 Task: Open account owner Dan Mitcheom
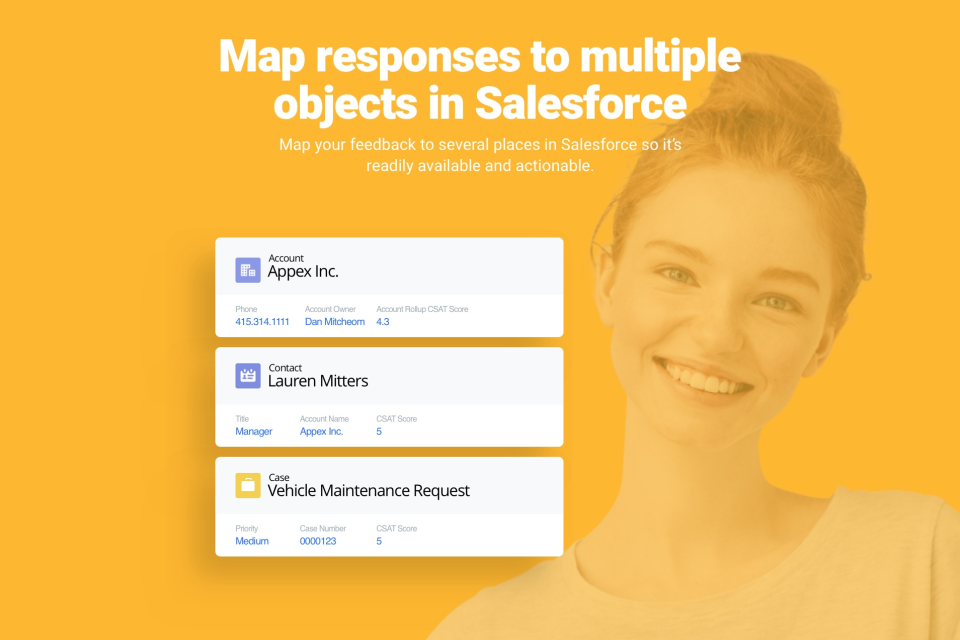[x=335, y=322]
